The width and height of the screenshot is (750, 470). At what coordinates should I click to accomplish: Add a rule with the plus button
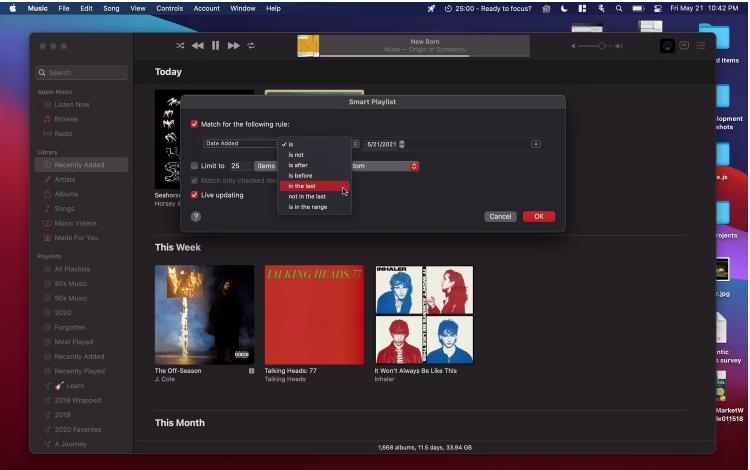536,144
